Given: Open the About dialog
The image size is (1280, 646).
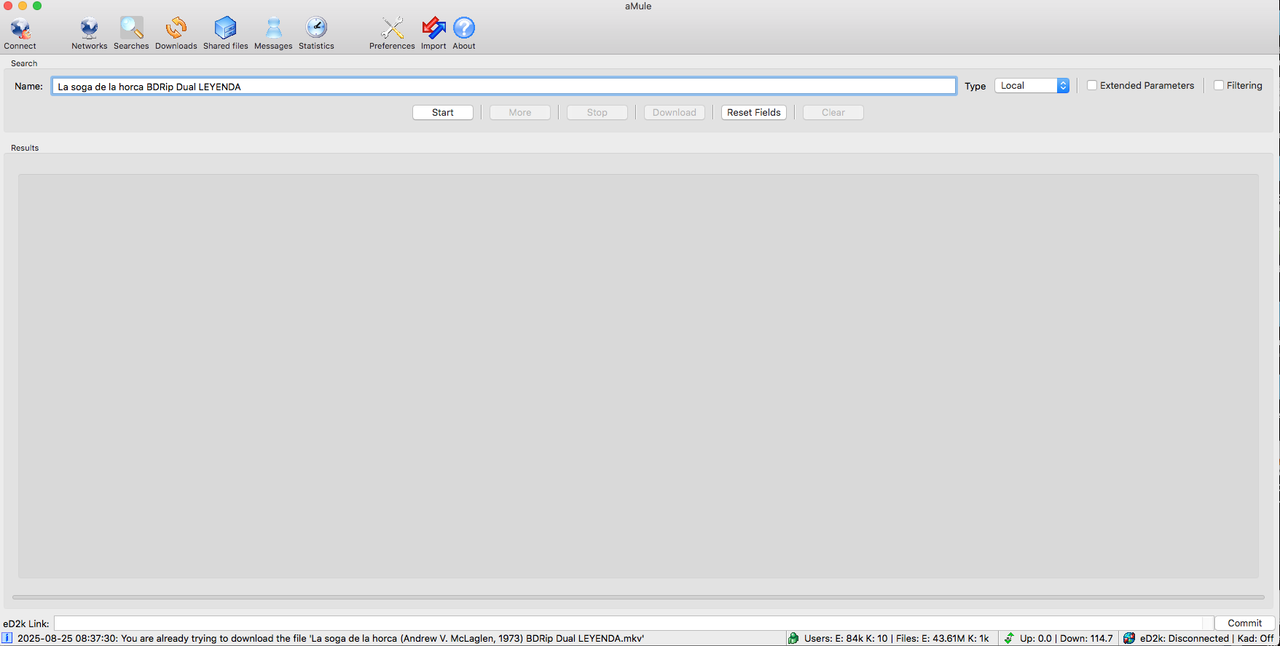Looking at the screenshot, I should [x=464, y=33].
